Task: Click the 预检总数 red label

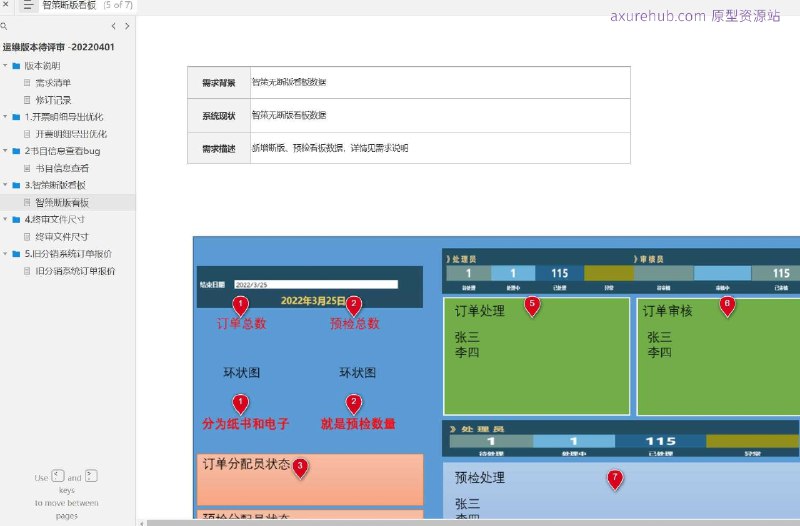Action: tap(355, 323)
